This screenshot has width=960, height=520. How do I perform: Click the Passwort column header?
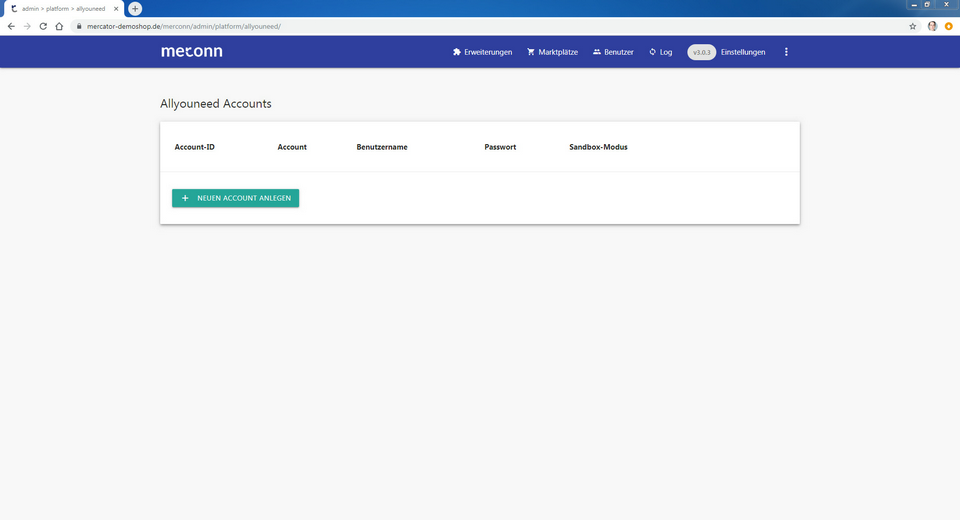pyautogui.click(x=500, y=147)
